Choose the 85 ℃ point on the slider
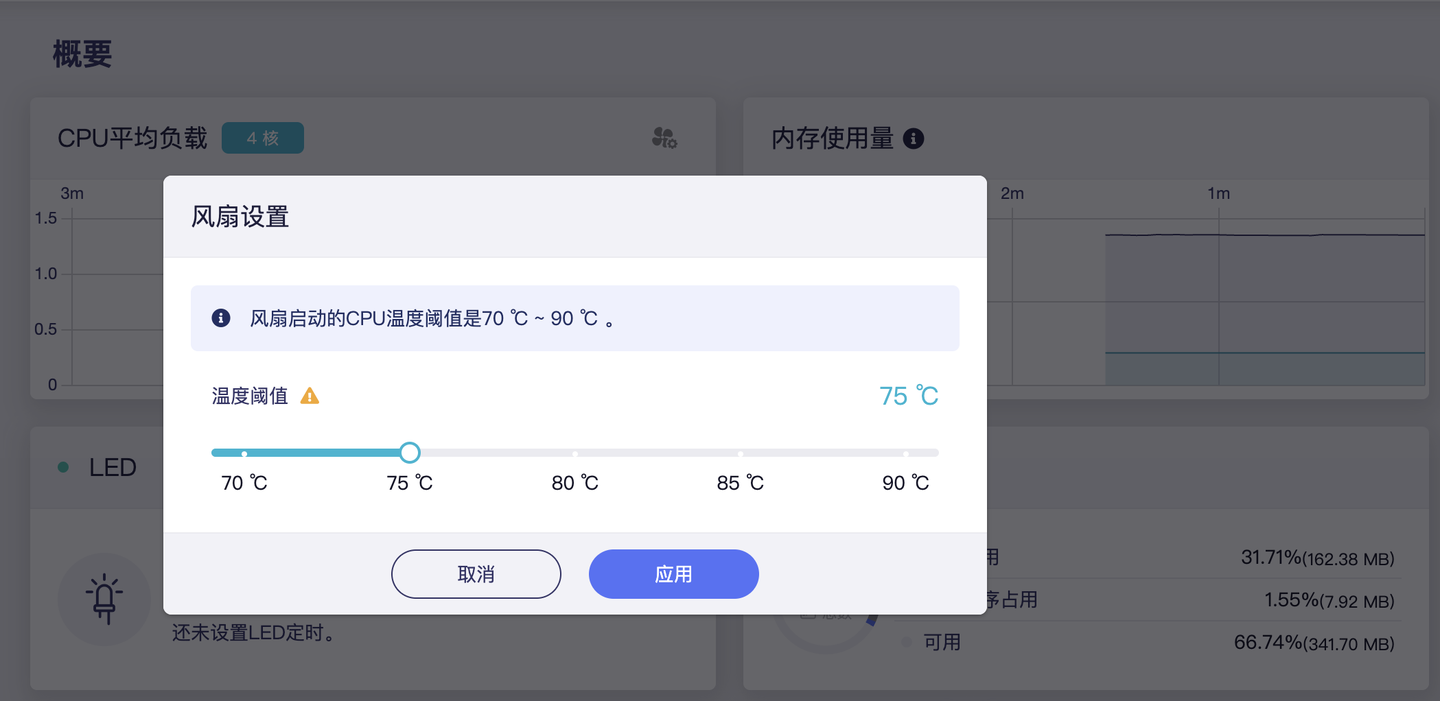This screenshot has width=1440, height=701. 740,453
